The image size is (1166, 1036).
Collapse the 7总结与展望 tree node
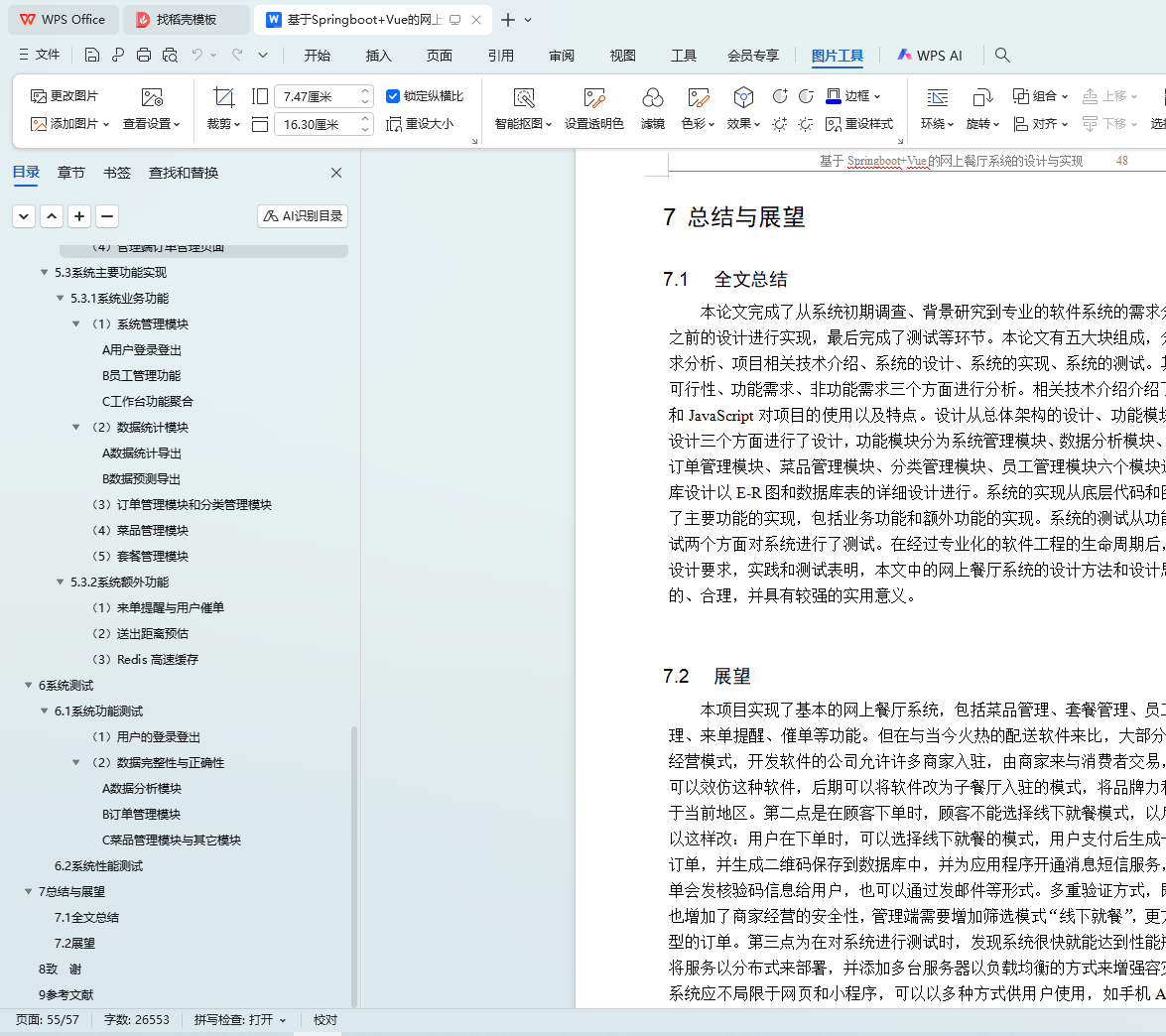click(28, 891)
